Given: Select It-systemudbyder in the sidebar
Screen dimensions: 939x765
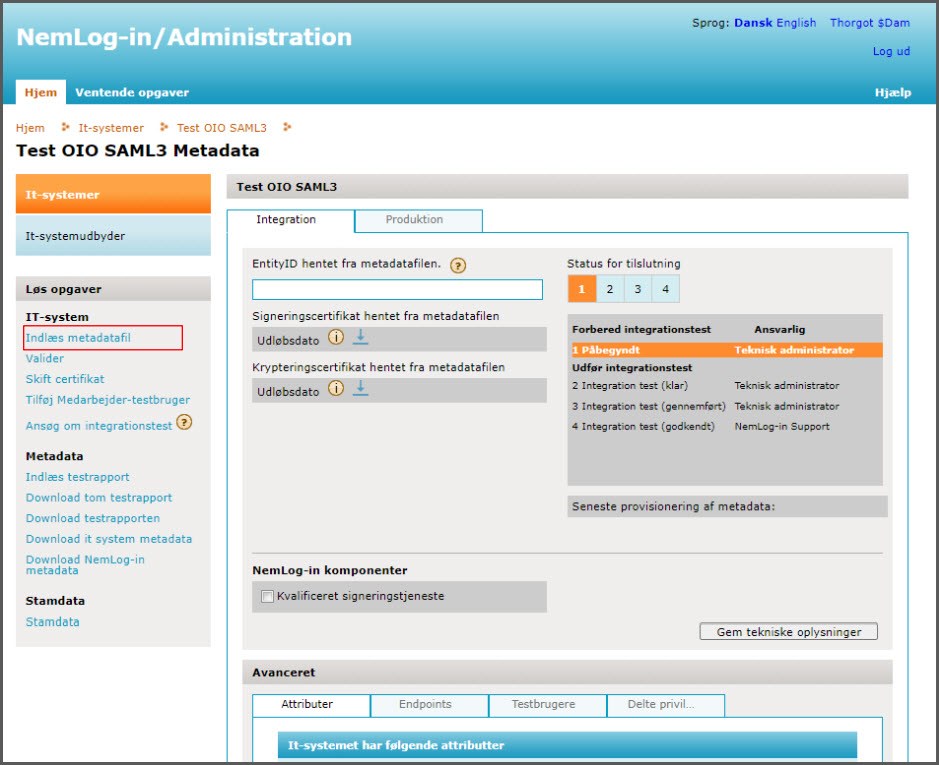Looking at the screenshot, I should coord(113,235).
